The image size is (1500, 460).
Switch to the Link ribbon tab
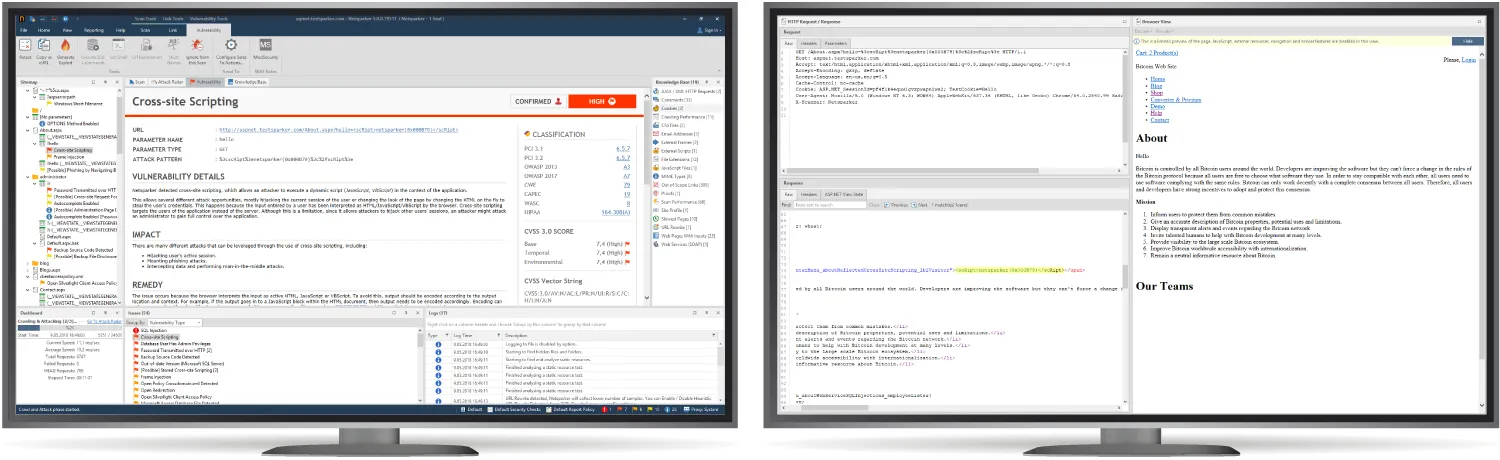(172, 31)
